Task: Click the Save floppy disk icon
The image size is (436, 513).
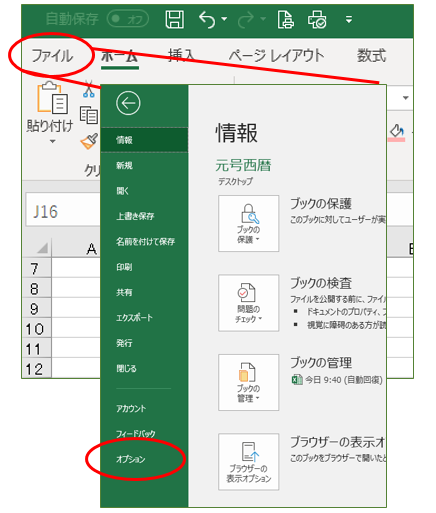Action: point(175,19)
